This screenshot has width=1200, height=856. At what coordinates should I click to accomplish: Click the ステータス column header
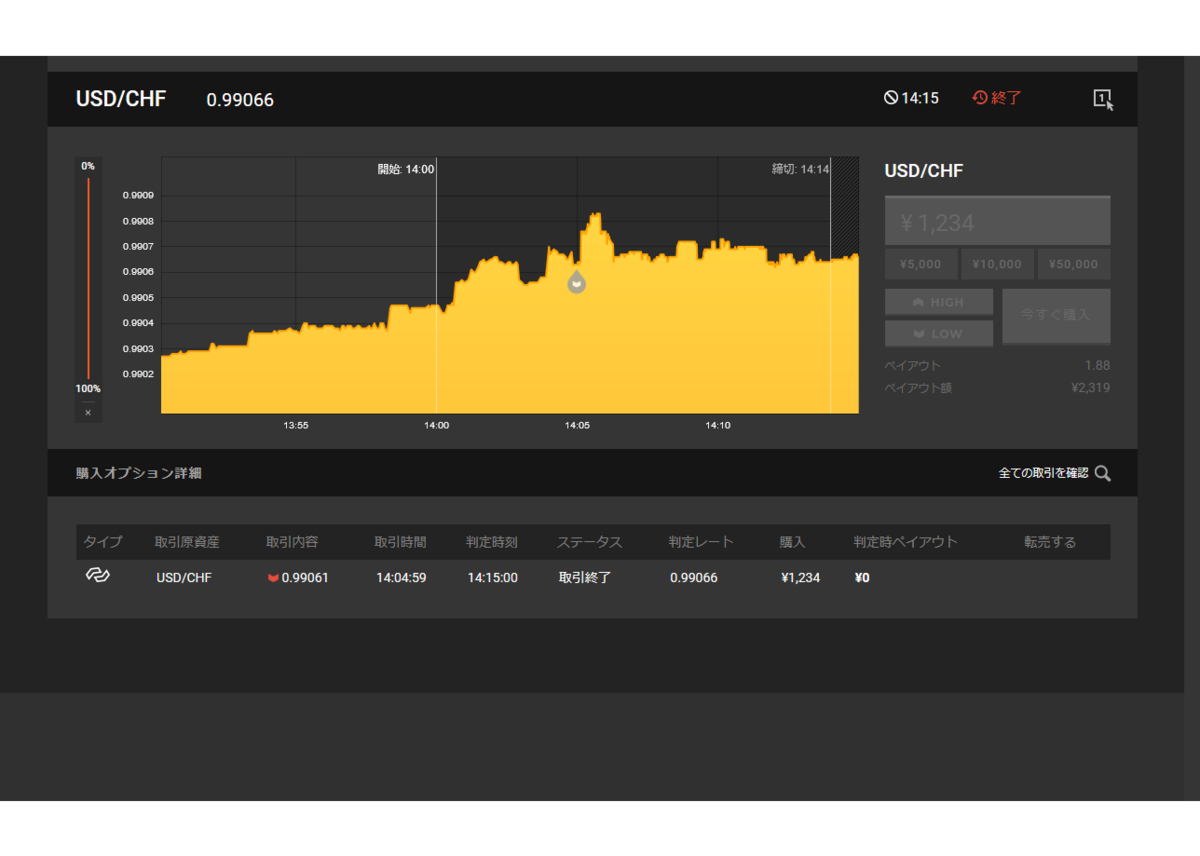[x=589, y=542]
